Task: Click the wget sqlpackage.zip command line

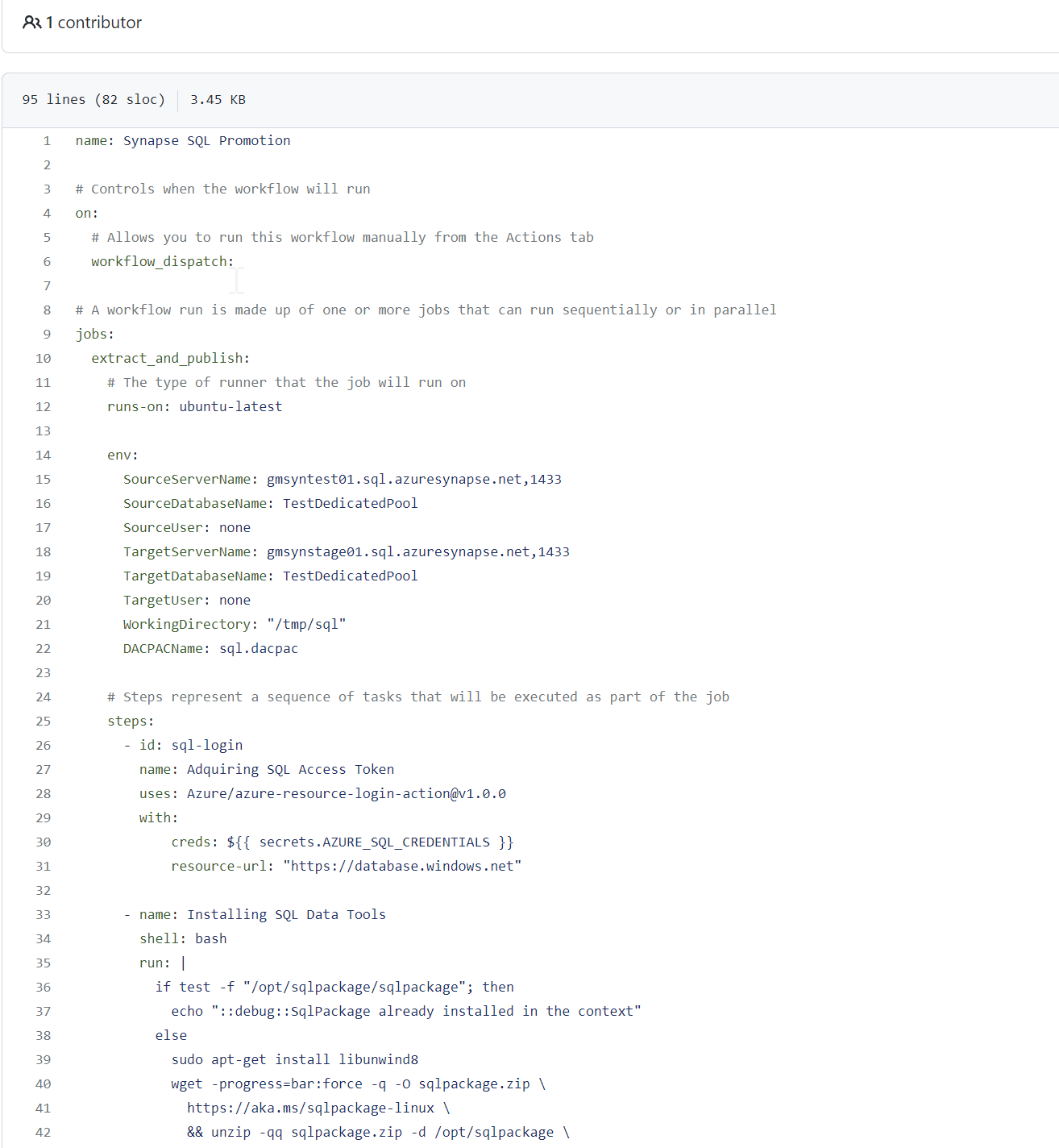Action: tap(359, 1084)
